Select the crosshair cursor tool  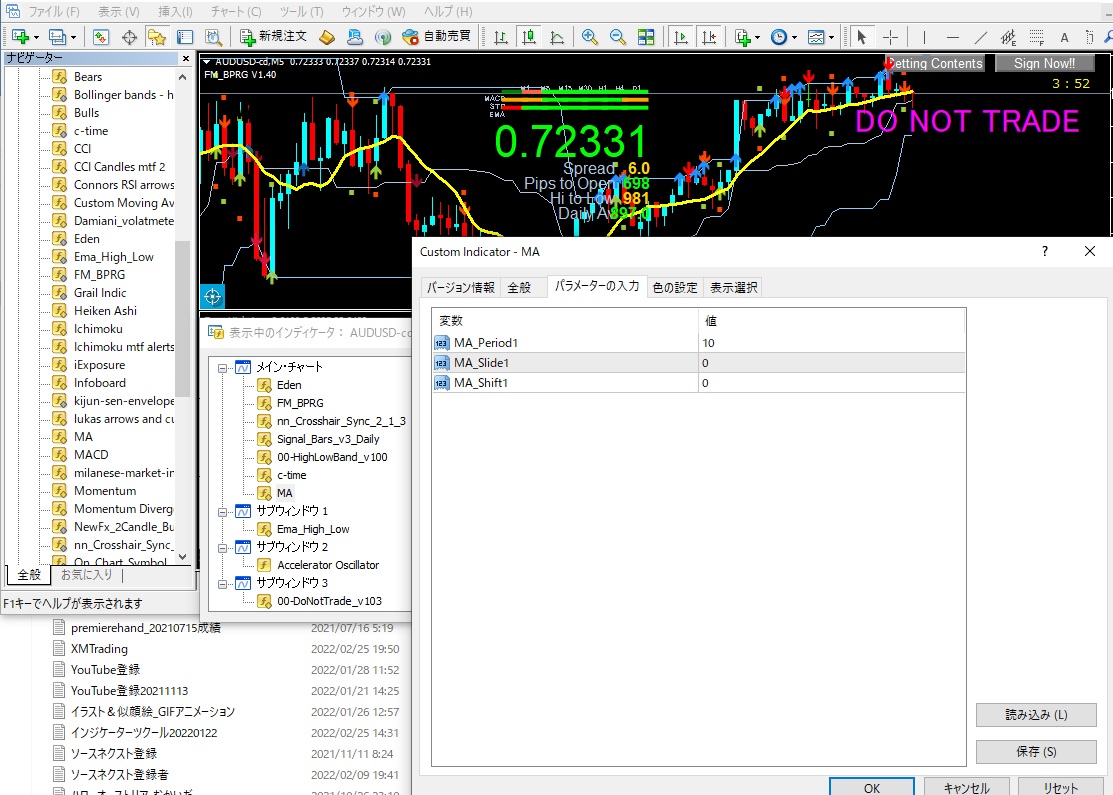[890, 37]
